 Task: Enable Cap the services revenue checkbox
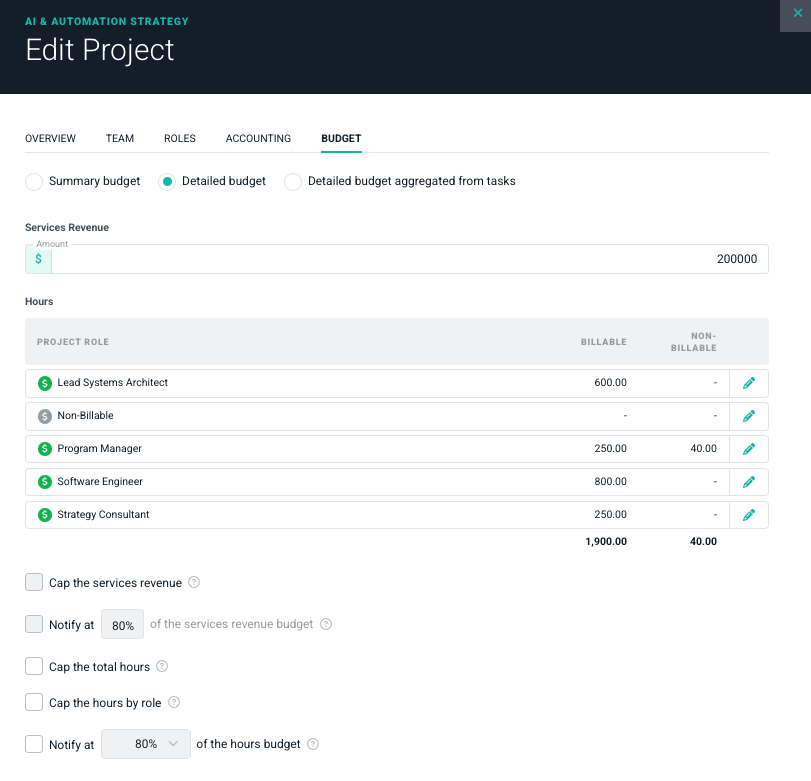pyautogui.click(x=34, y=583)
